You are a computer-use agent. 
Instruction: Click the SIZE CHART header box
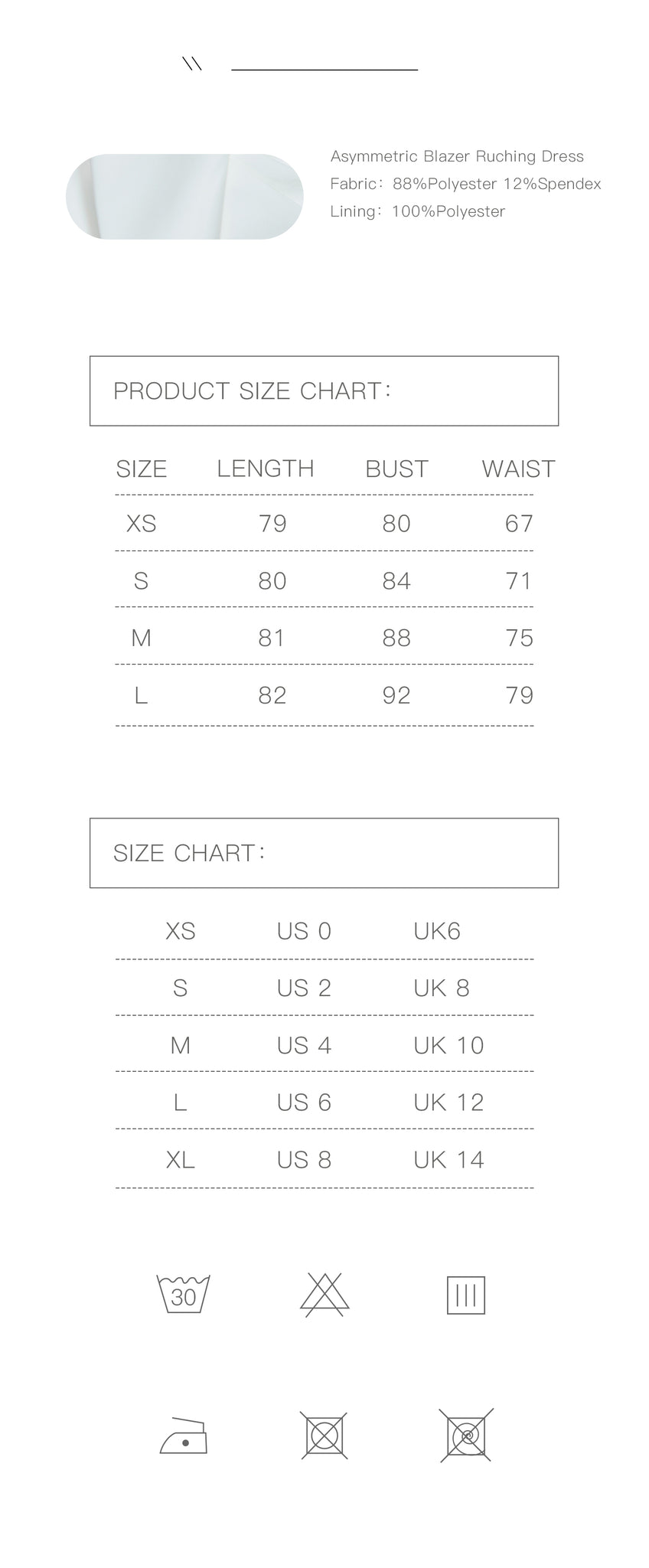click(324, 853)
